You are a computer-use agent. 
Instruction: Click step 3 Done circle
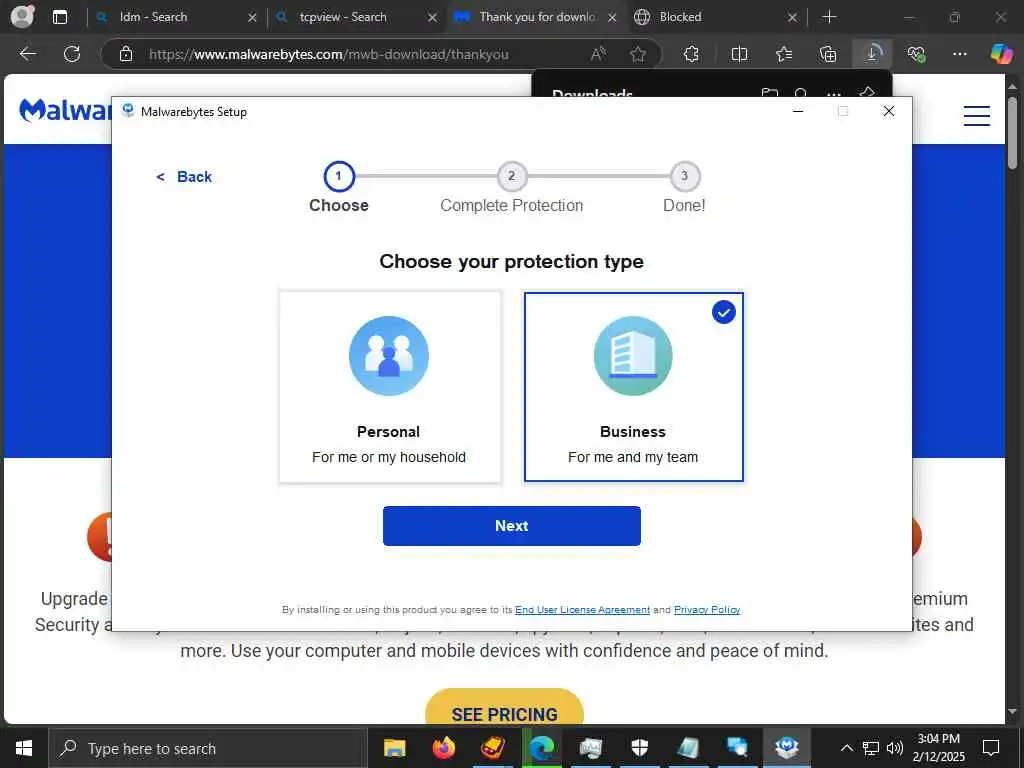pos(684,176)
